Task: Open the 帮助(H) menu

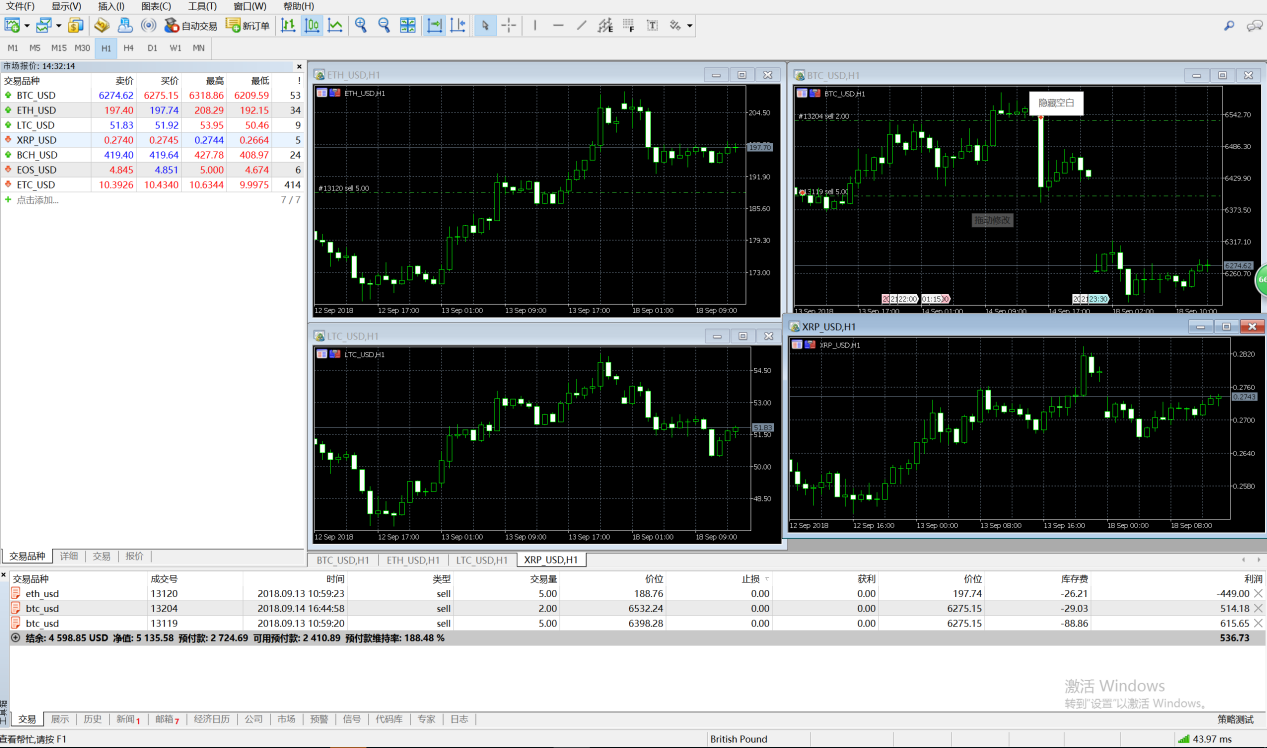Action: point(299,6)
